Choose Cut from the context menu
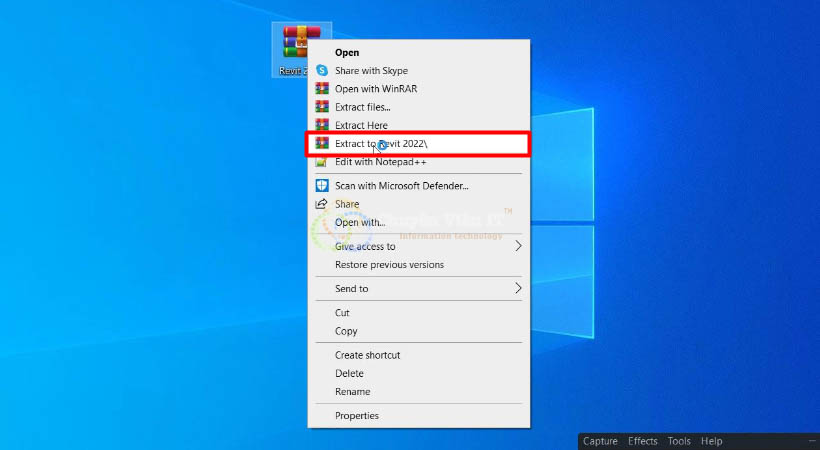Screen dimensions: 820x450 click(x=342, y=313)
